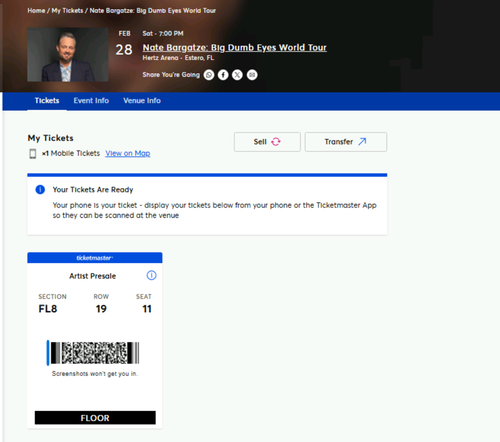Click the transfer arrow icon
500x442 pixels.
[x=362, y=142]
